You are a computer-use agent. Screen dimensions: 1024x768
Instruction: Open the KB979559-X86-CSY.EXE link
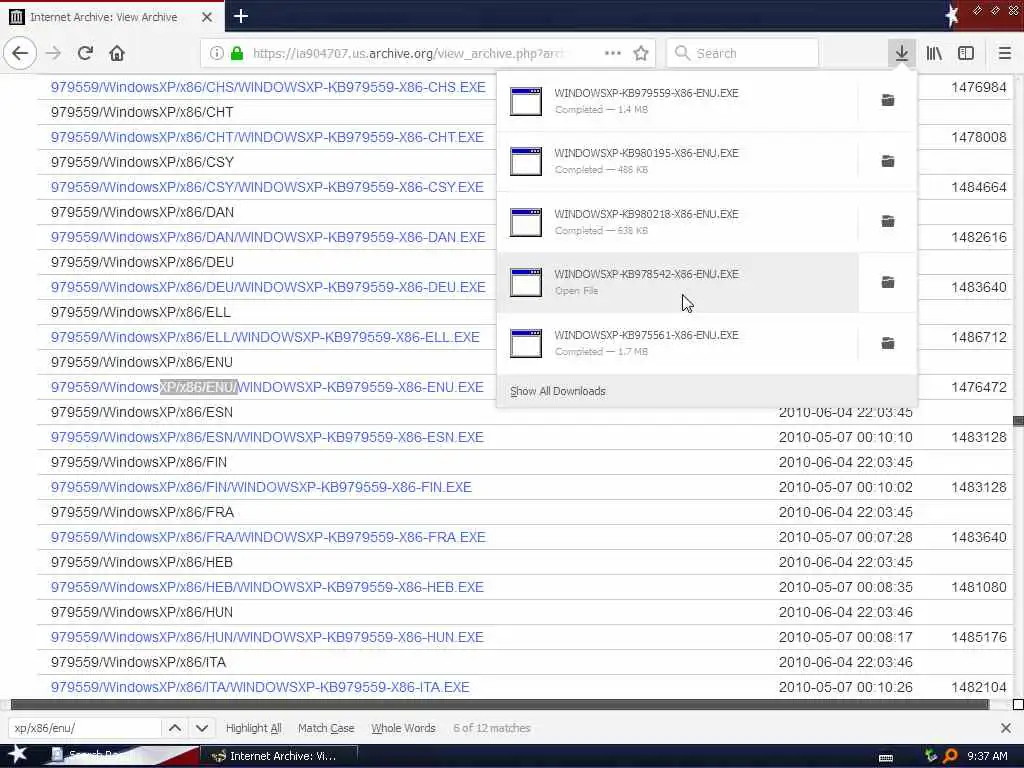coord(267,187)
